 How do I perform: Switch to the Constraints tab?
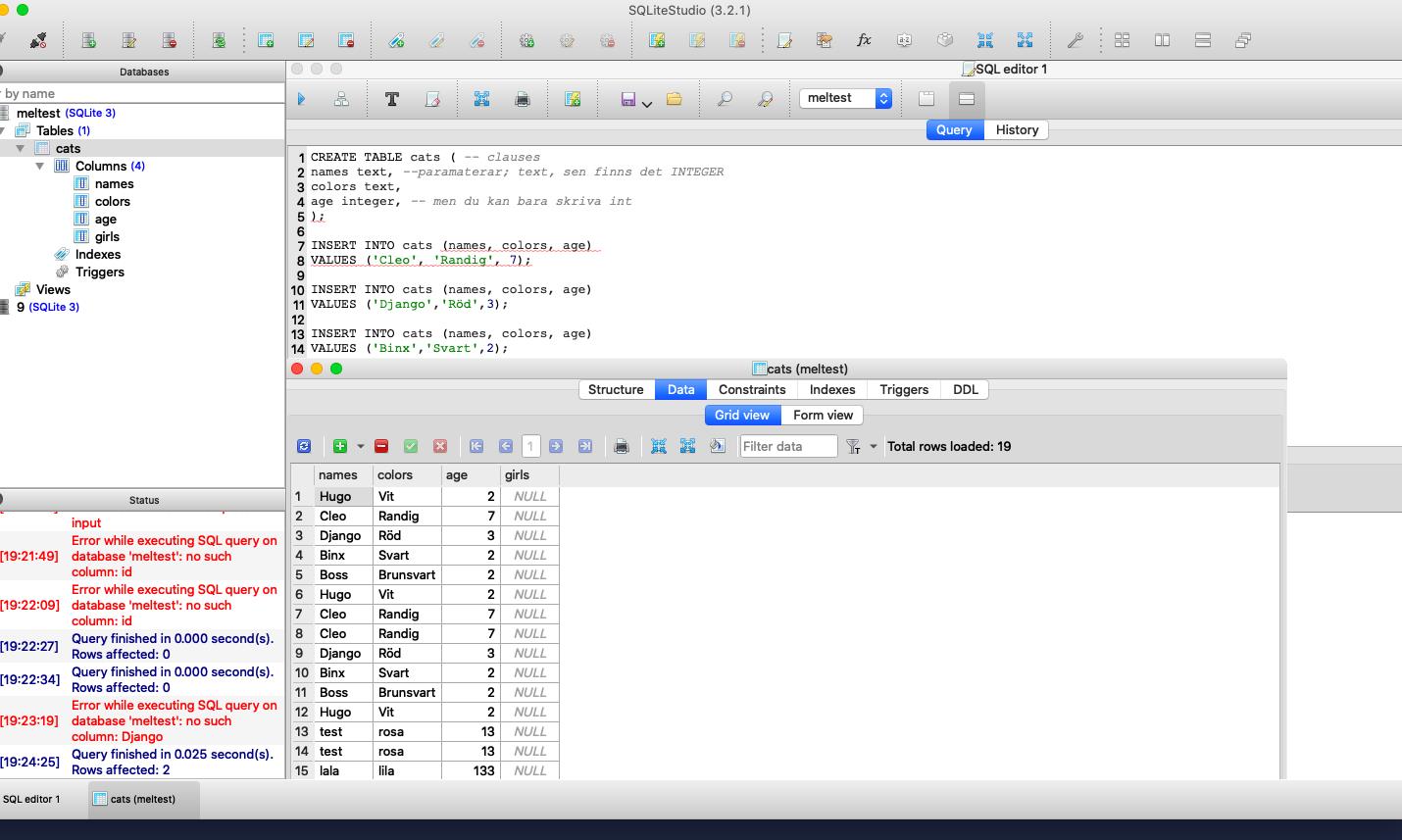752,389
